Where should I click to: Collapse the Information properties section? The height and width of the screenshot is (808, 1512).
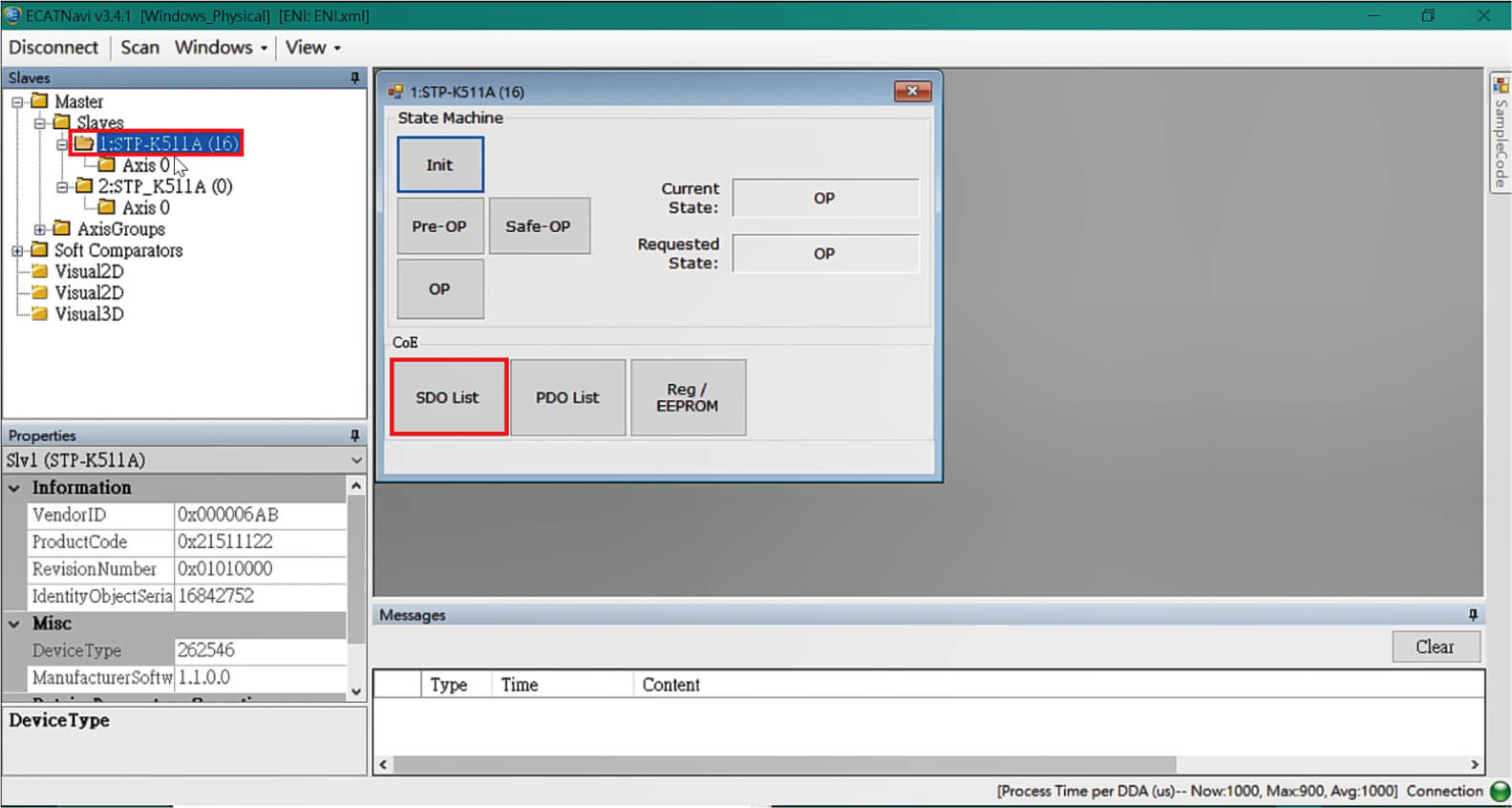coord(14,488)
